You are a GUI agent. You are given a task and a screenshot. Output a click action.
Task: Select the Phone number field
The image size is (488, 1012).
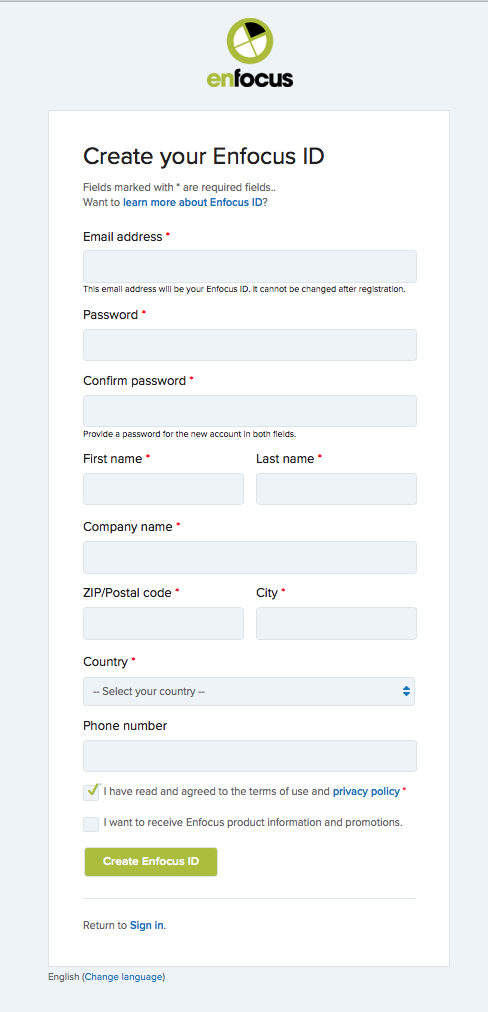250,756
